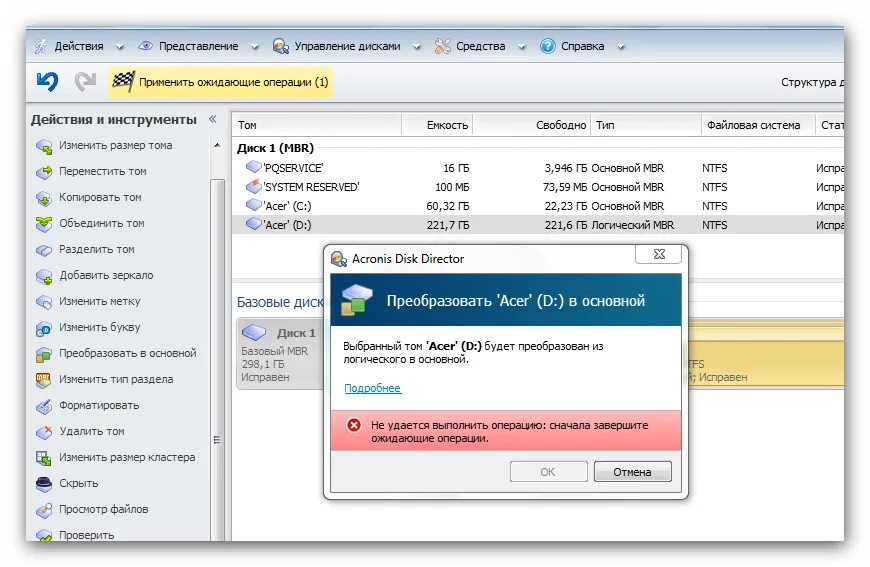This screenshot has height=567, width=870.
Task: Click Форматировать action
Action: click(x=99, y=406)
